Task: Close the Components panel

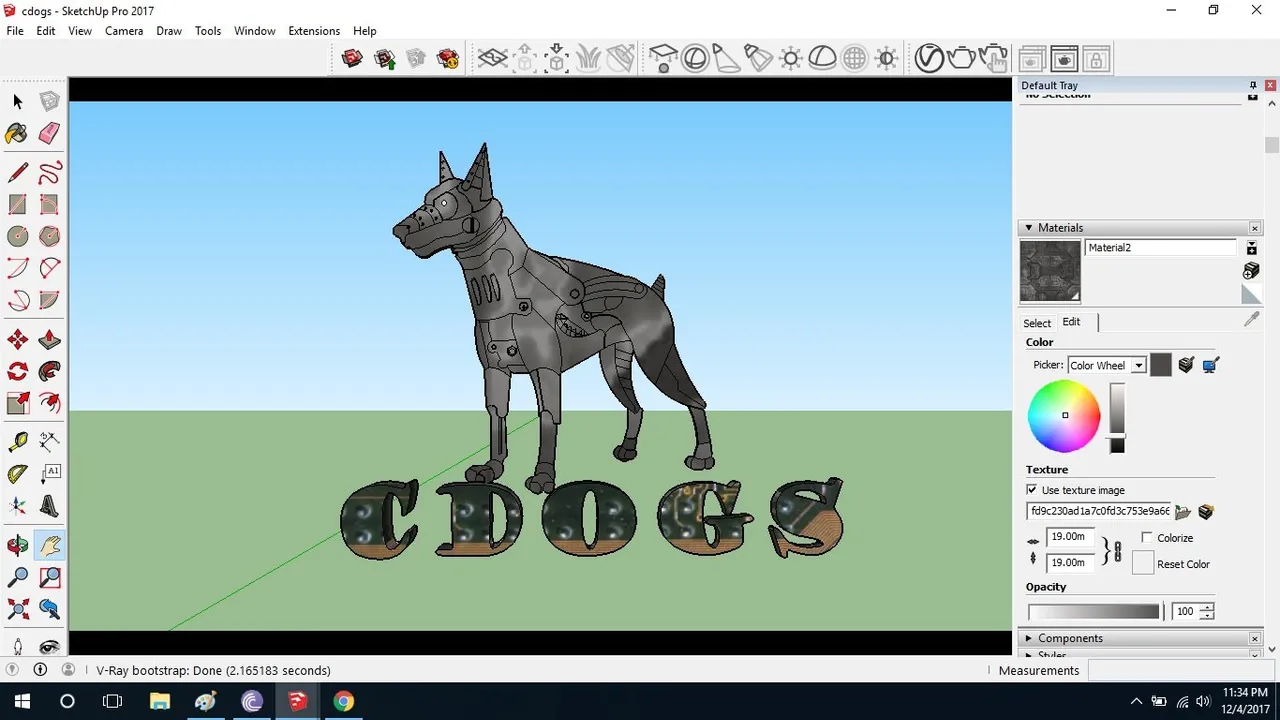Action: pyautogui.click(x=1255, y=638)
